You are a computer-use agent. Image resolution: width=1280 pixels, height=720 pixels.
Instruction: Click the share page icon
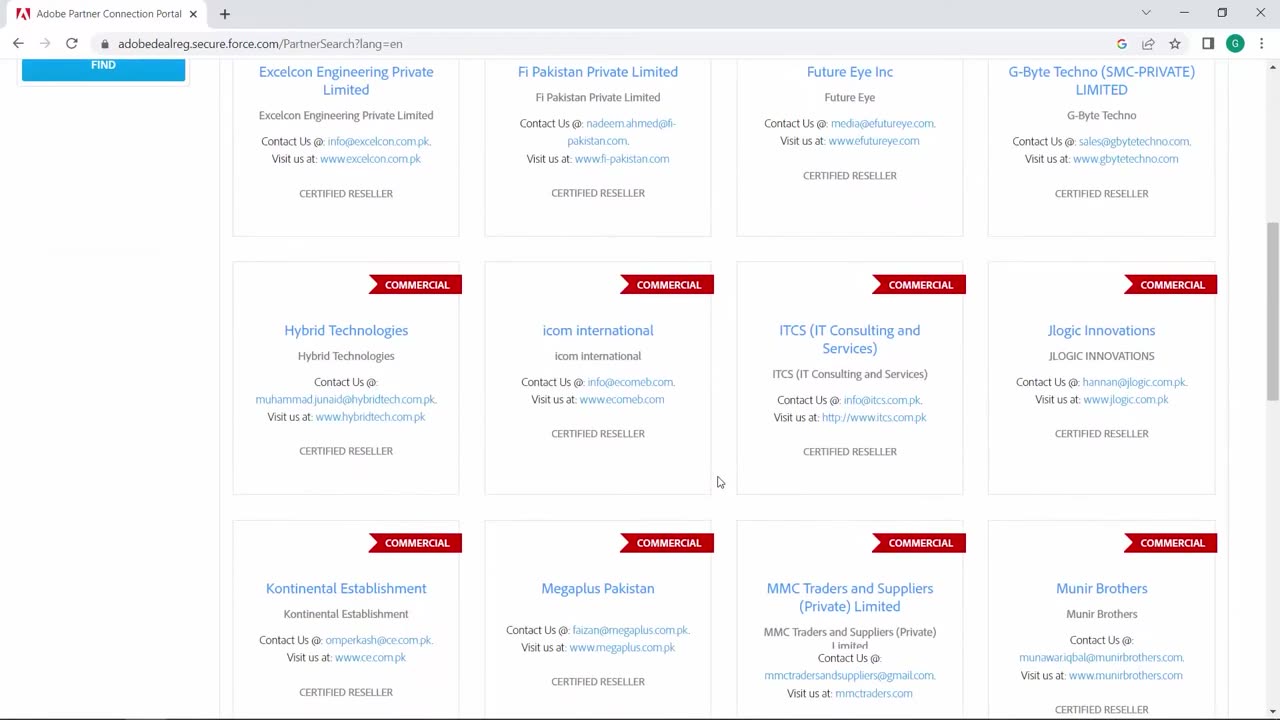[1148, 44]
